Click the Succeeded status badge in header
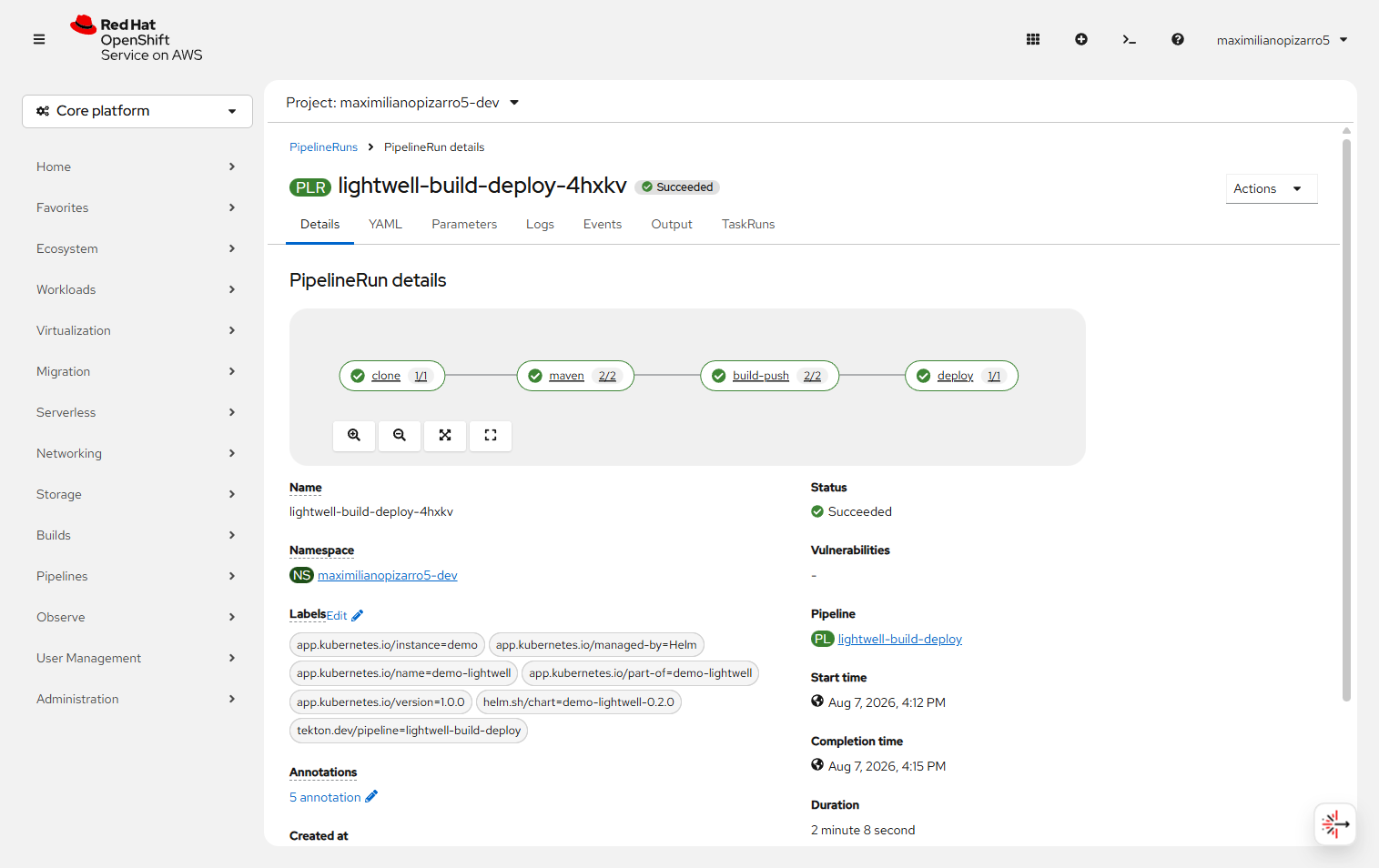1379x868 pixels. click(x=677, y=187)
